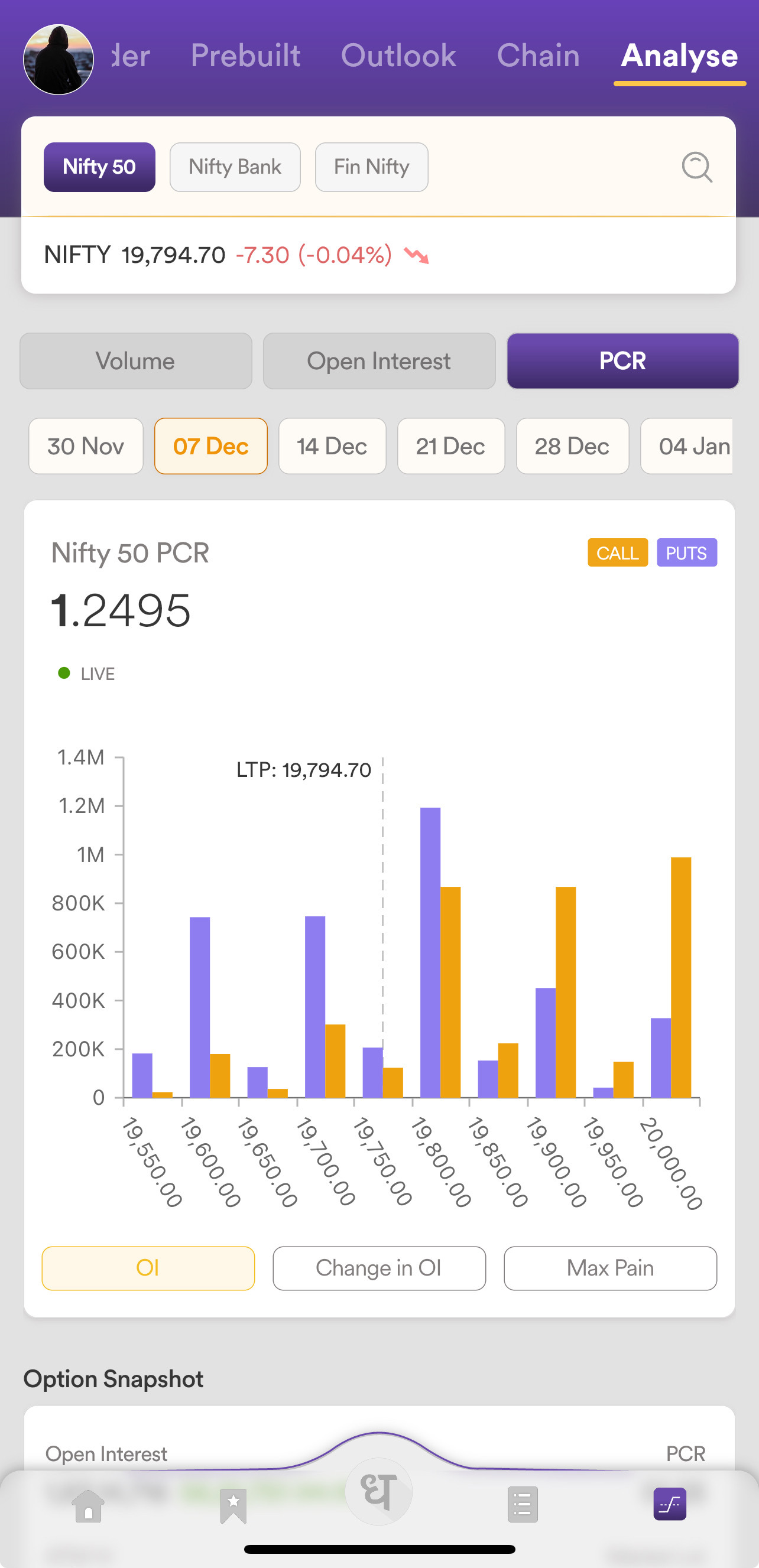This screenshot has width=759, height=1568.
Task: Tap the NIFTY 19,794.70 price text
Action: (x=135, y=255)
